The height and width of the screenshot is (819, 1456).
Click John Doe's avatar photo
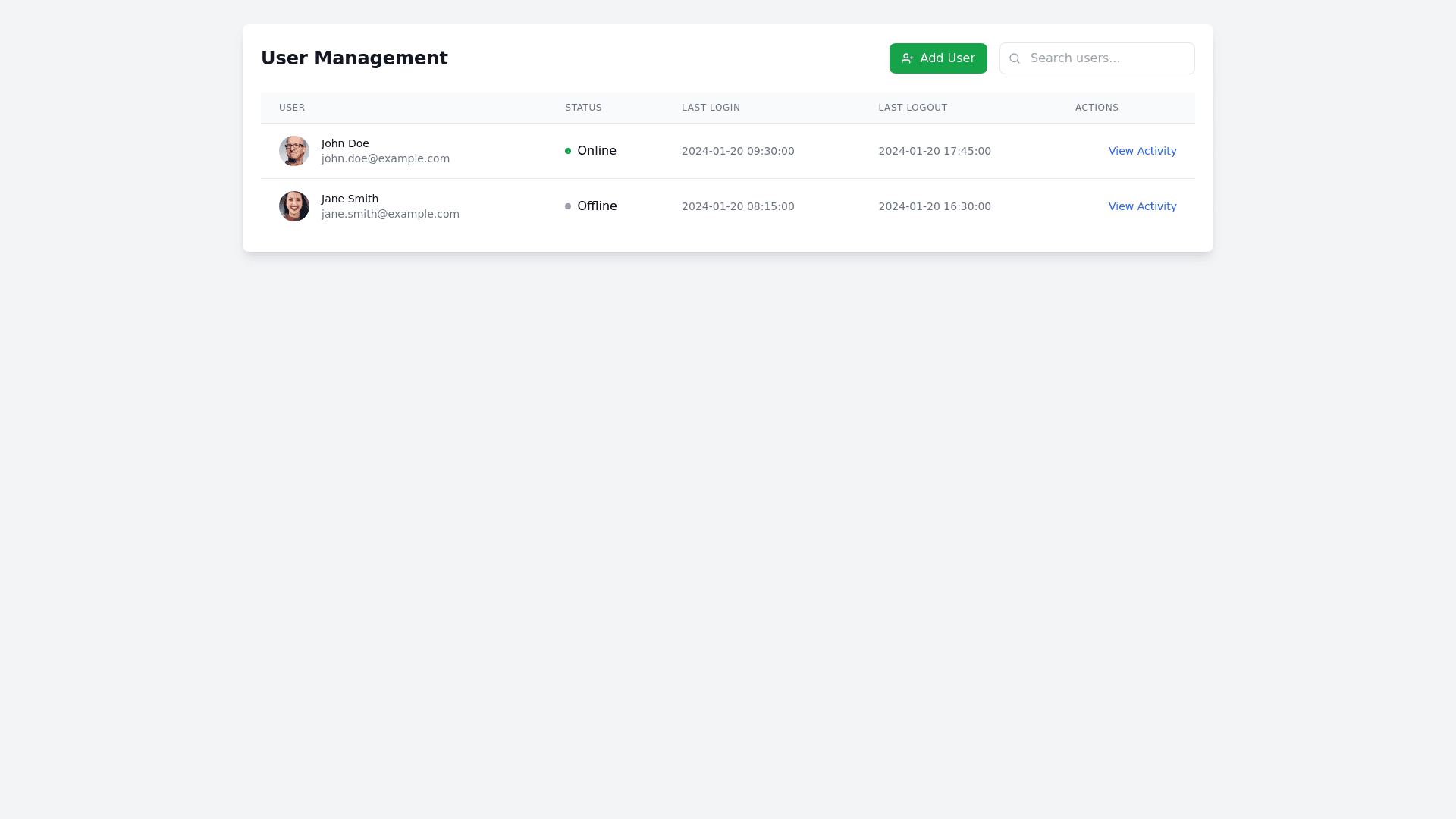tap(293, 151)
